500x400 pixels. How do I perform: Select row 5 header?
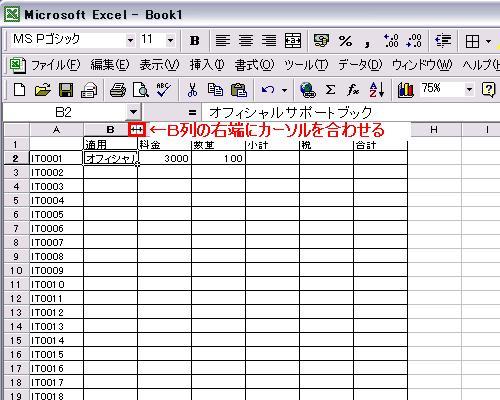(16, 200)
